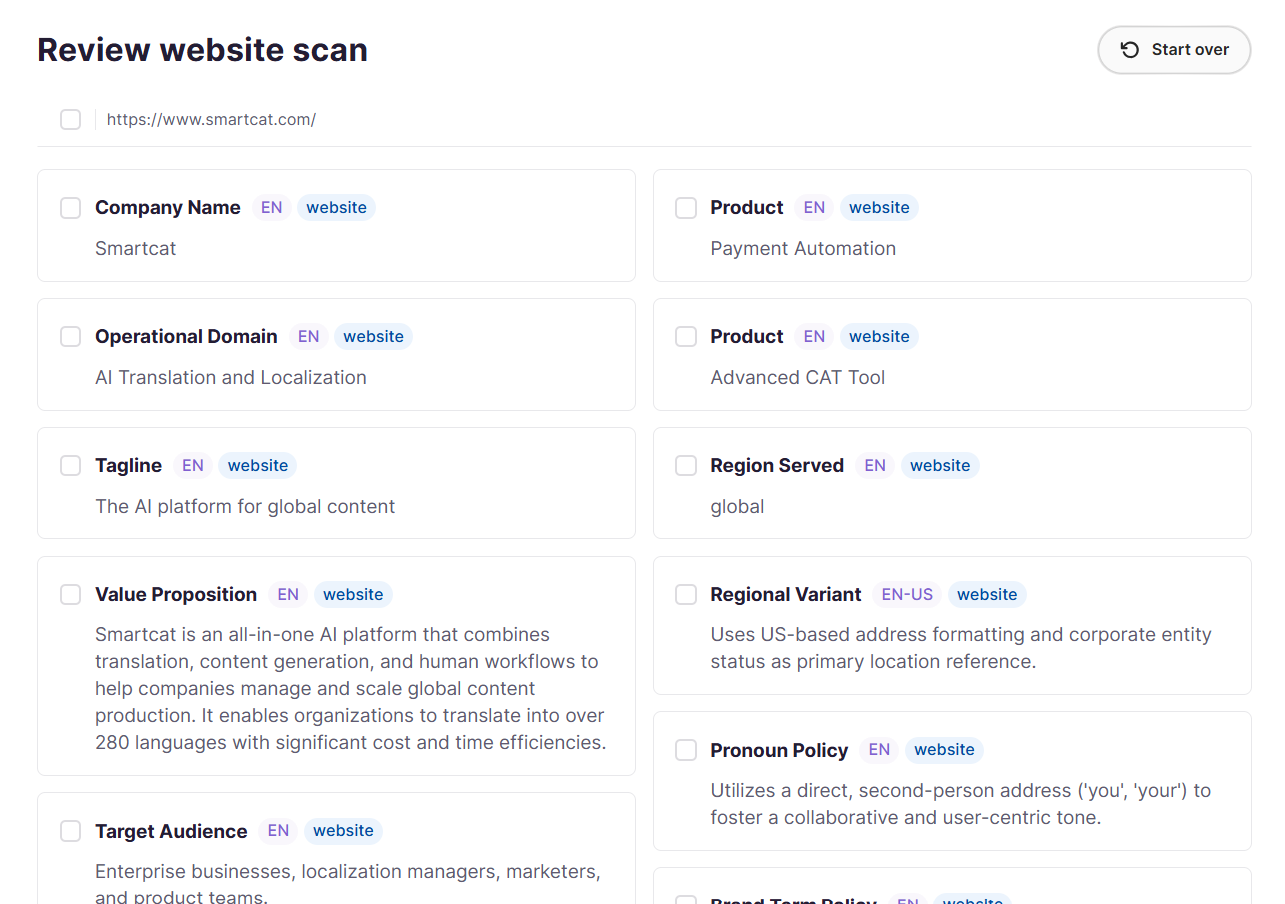Select the Smartcat value under Company Name
Screen dimensions: 1285x904
tap(136, 248)
